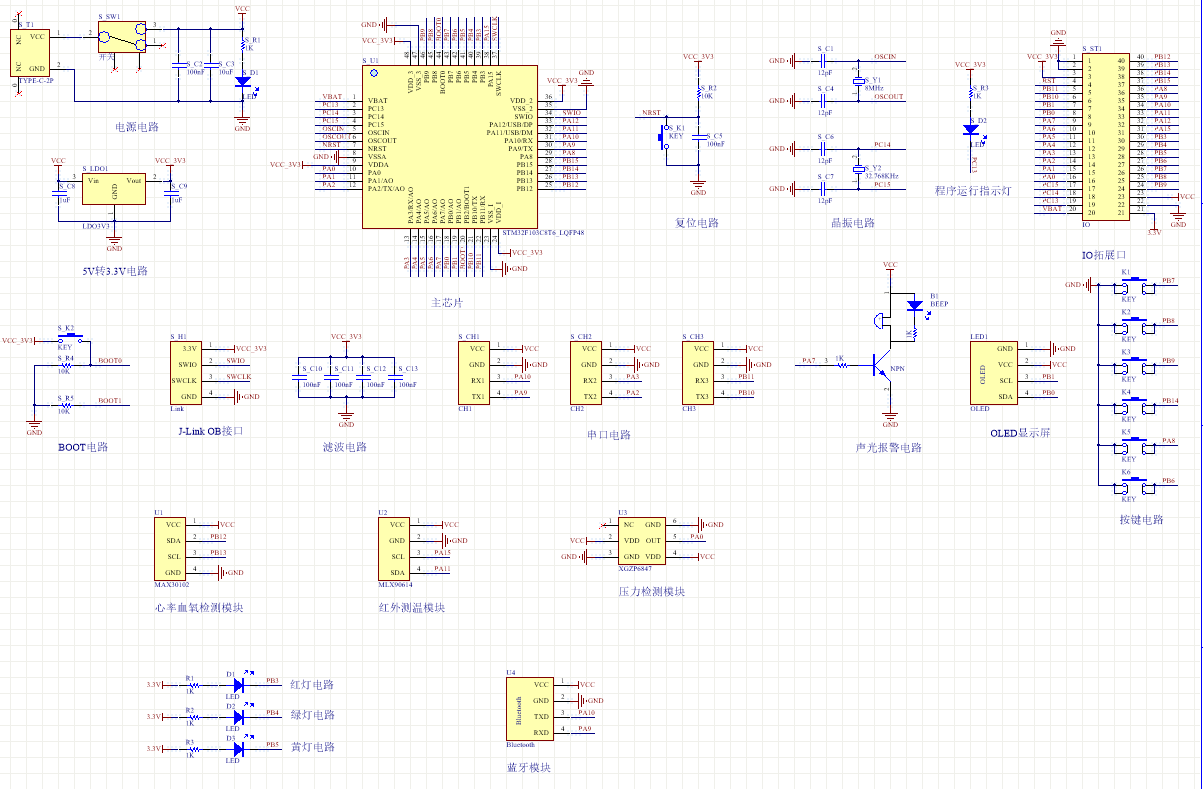Click the '电源电路' section label

coord(138,127)
